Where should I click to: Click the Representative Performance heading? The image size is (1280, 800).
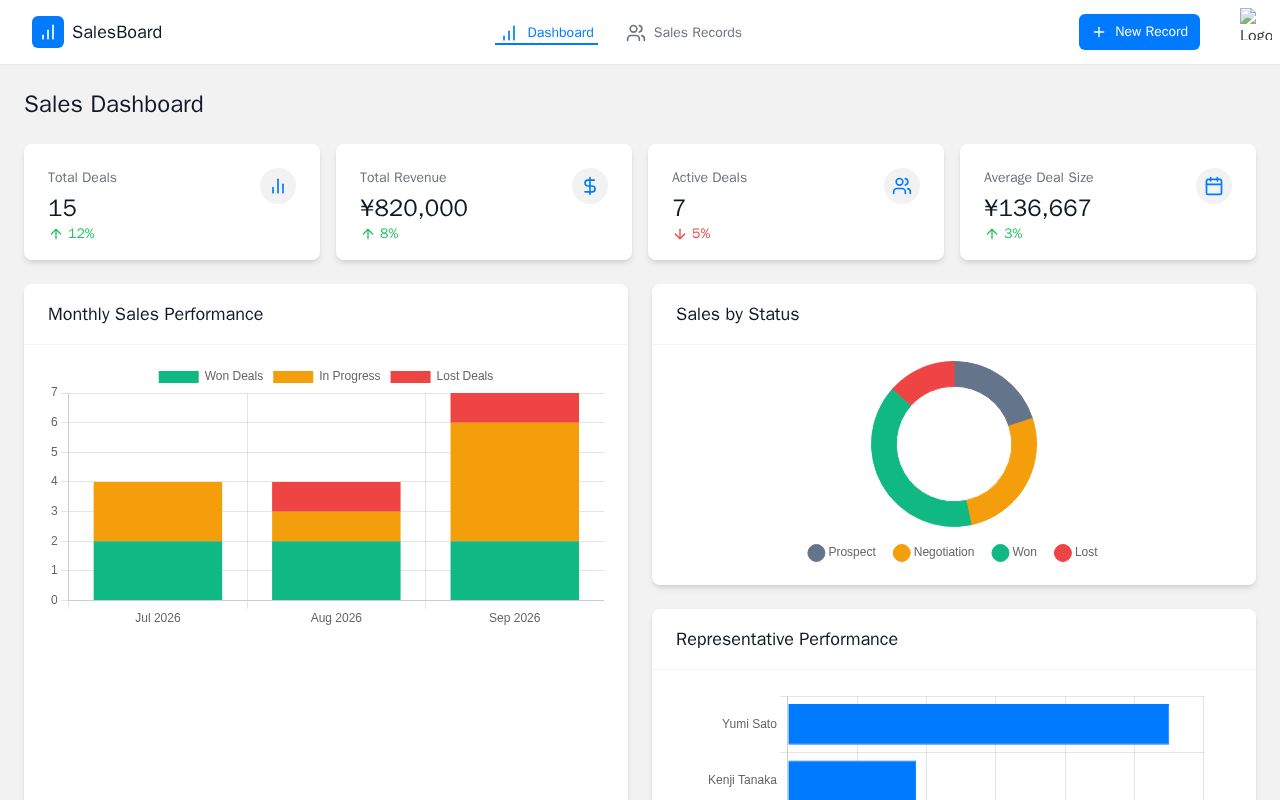[787, 639]
